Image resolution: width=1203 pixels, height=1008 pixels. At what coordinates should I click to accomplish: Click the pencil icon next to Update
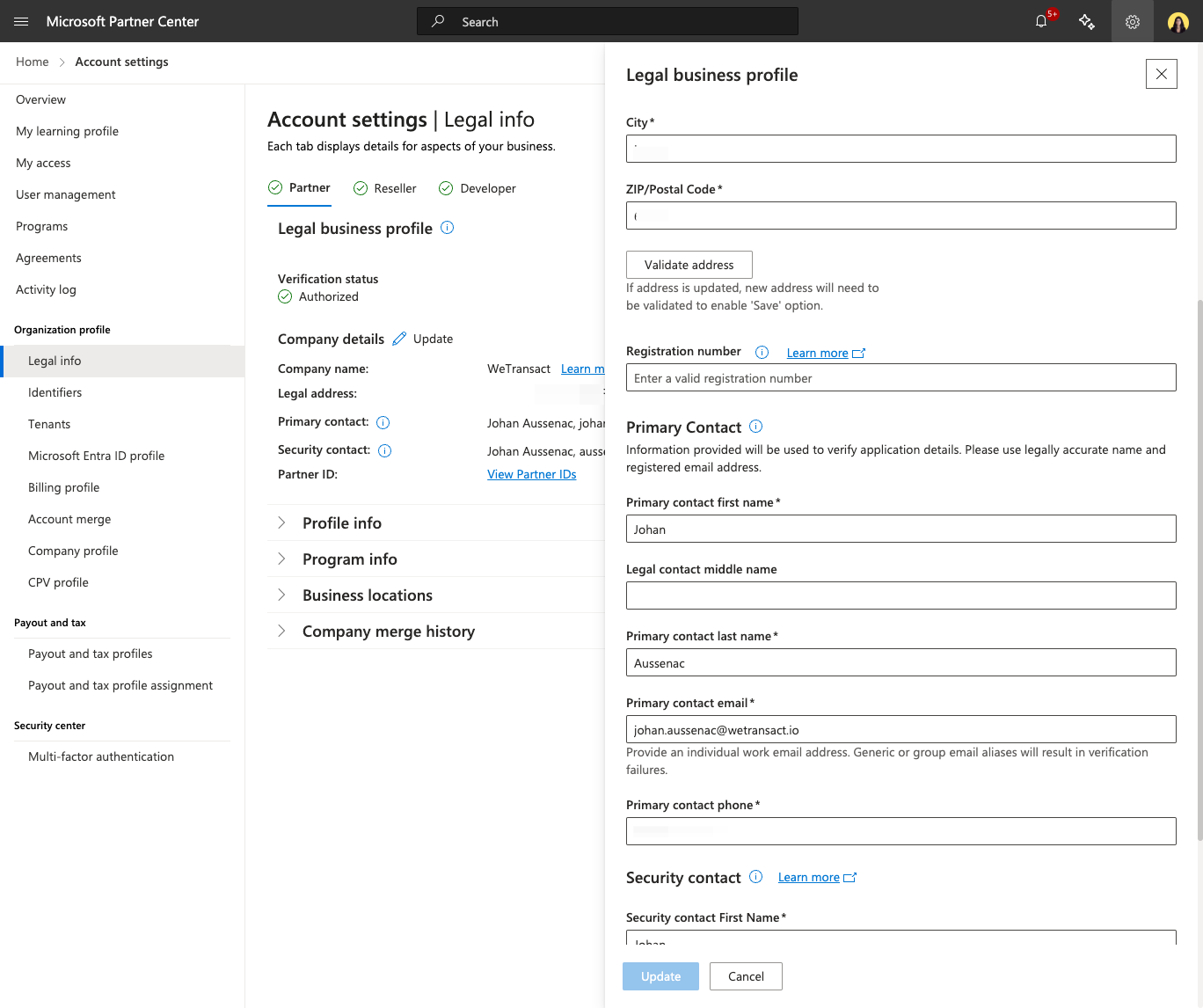click(399, 339)
